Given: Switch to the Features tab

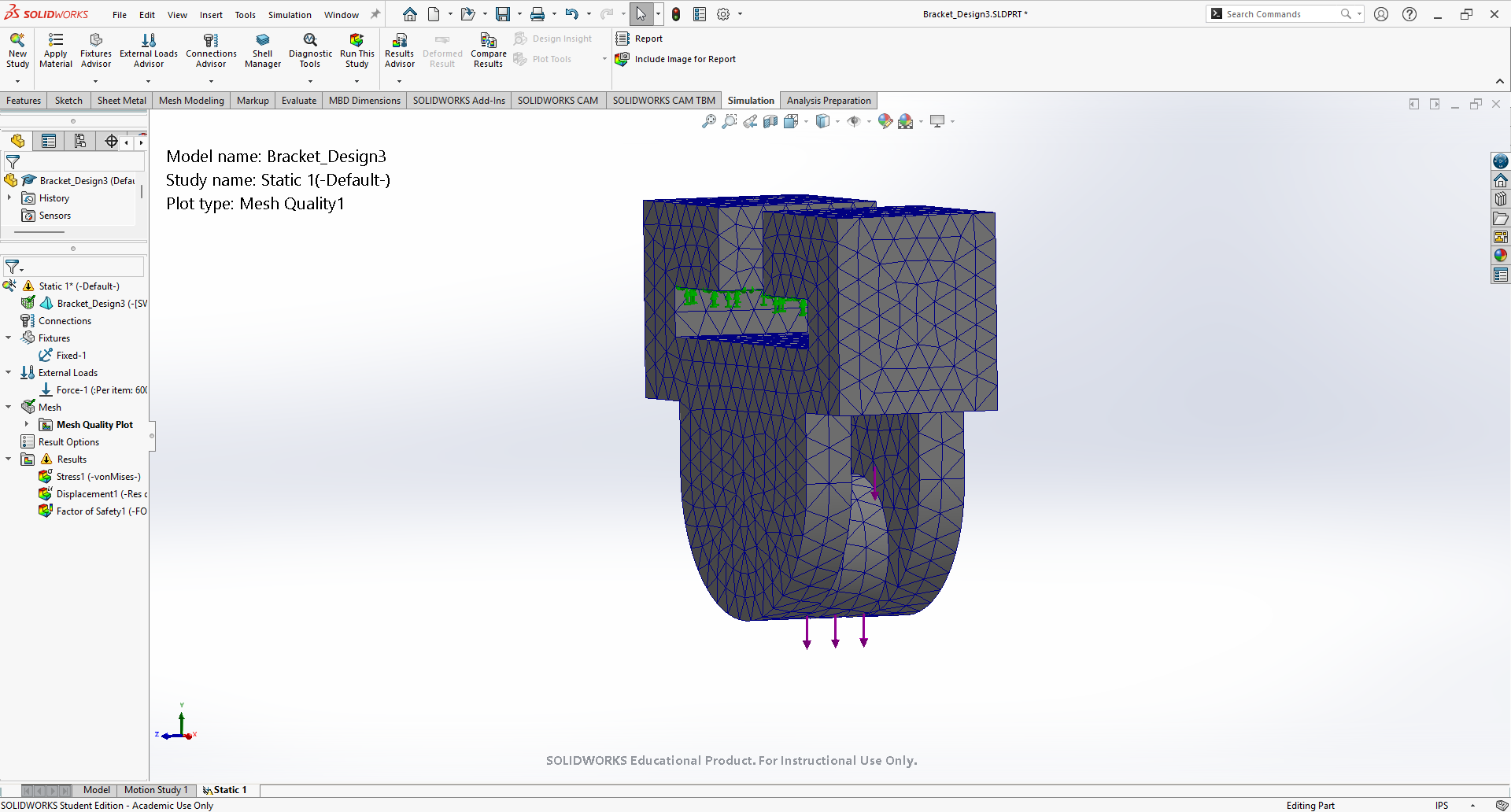Looking at the screenshot, I should coord(24,101).
